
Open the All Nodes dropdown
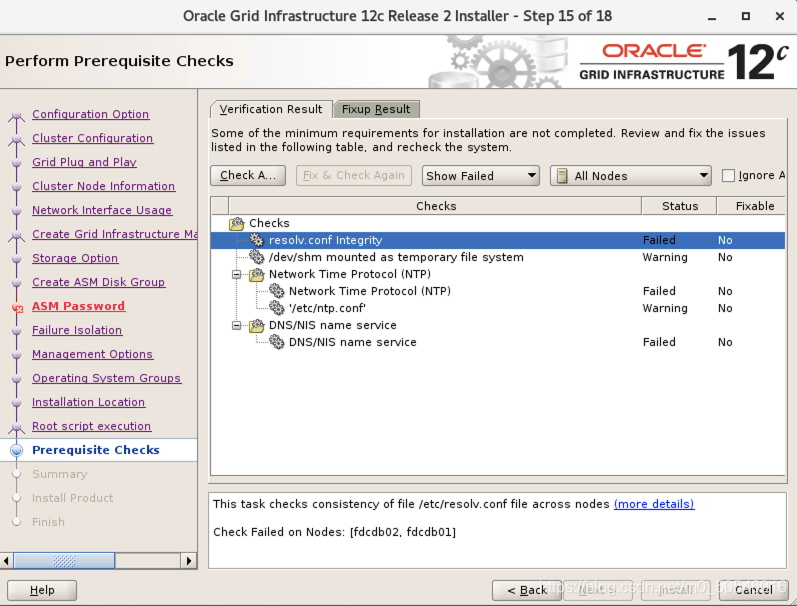click(x=630, y=175)
